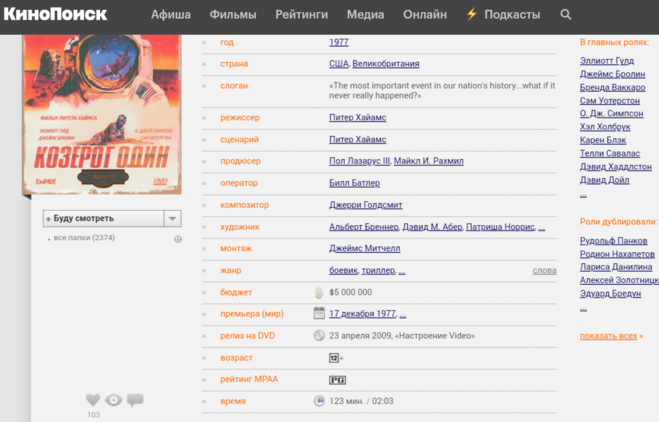Open dropdown arrow beside Буду смотреть
The image size is (659, 422).
click(172, 219)
